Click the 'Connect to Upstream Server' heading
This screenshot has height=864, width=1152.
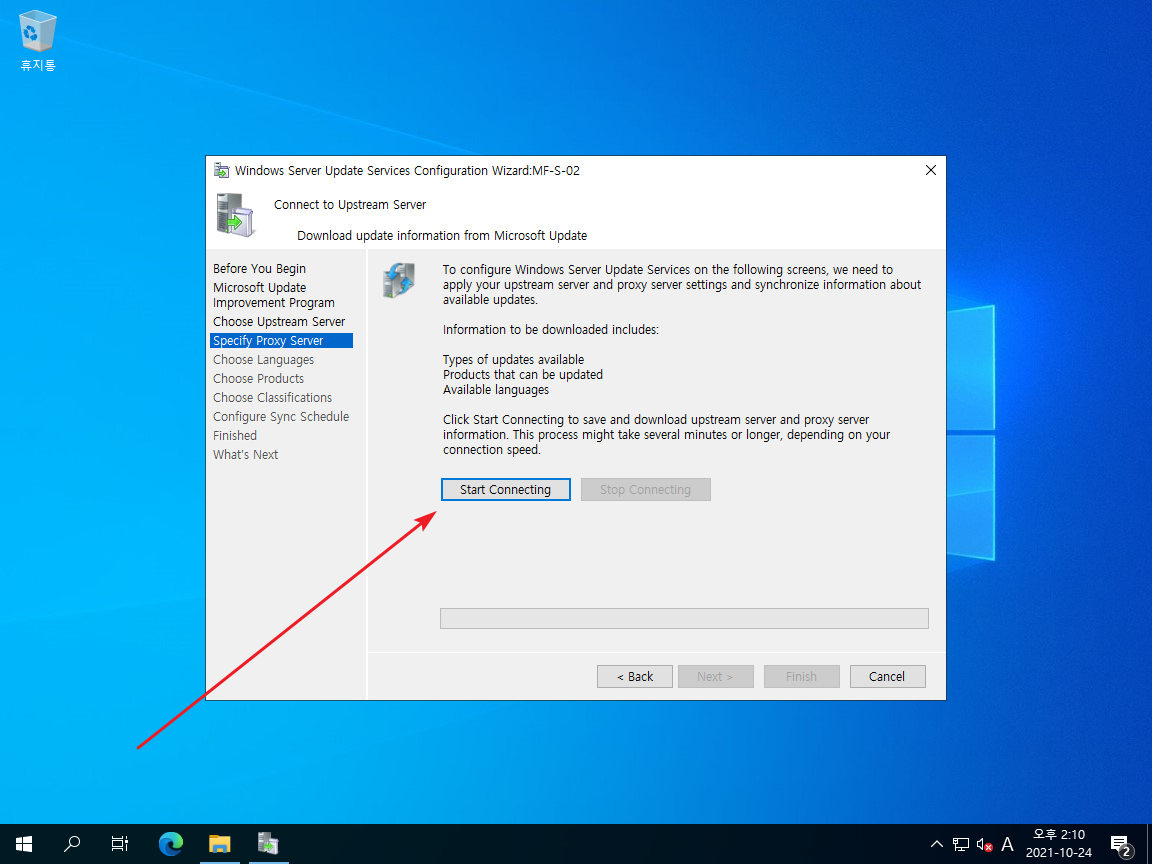pyautogui.click(x=350, y=205)
